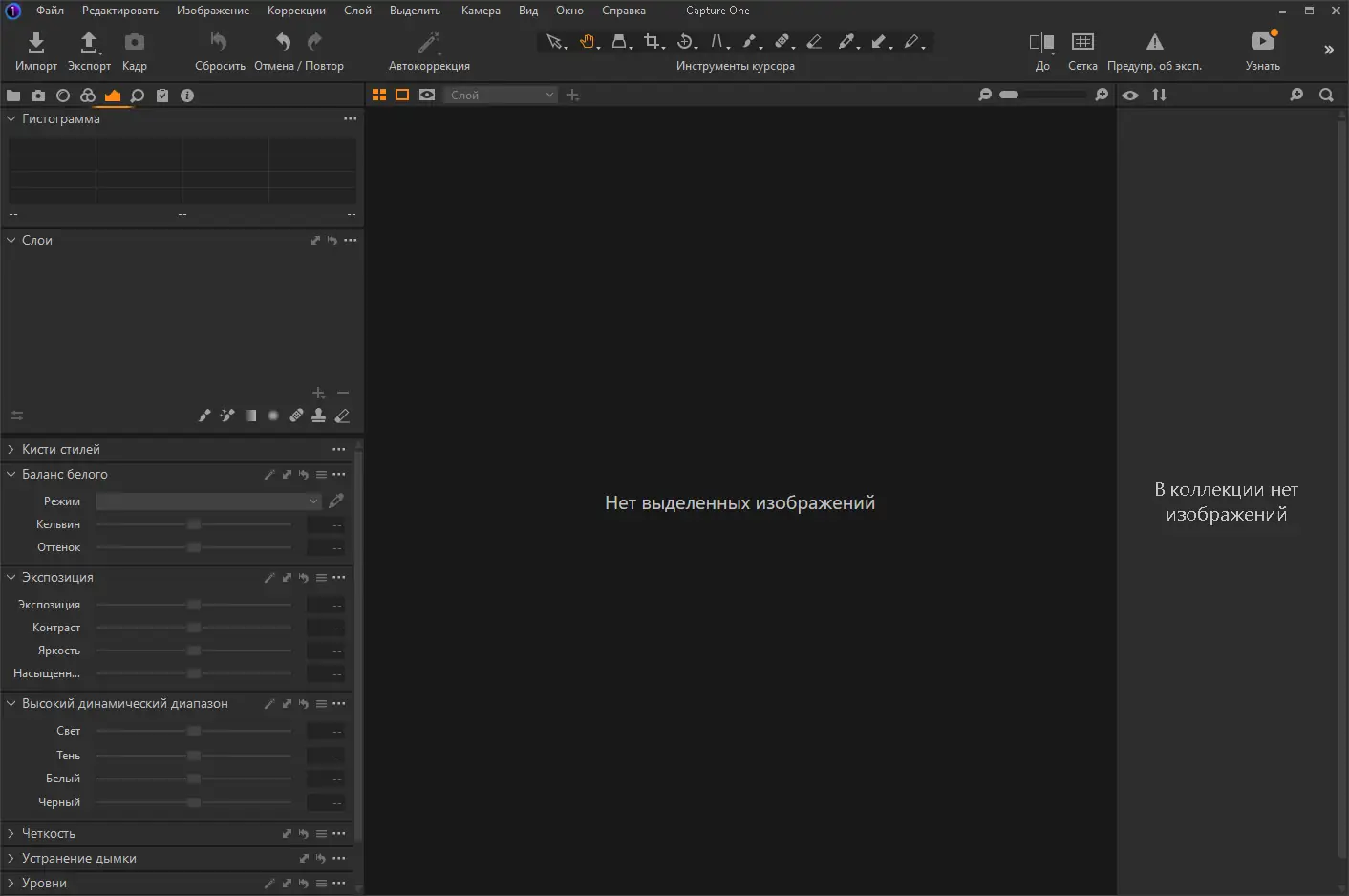Toggle browser eye icon view mode
The width and height of the screenshot is (1349, 896).
[1130, 95]
